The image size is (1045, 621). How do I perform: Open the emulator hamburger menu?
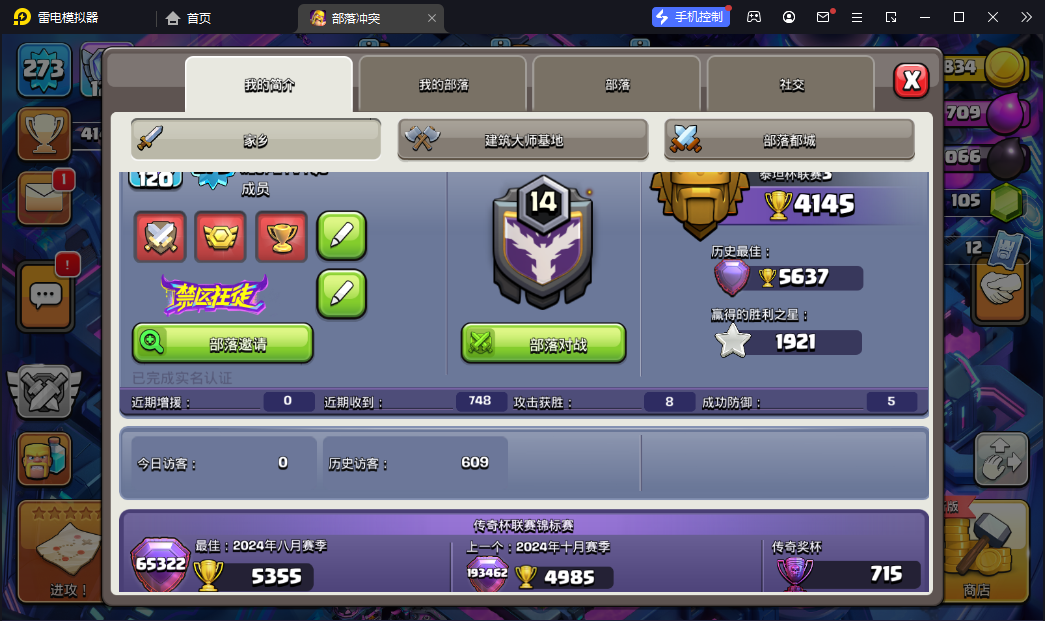click(857, 17)
